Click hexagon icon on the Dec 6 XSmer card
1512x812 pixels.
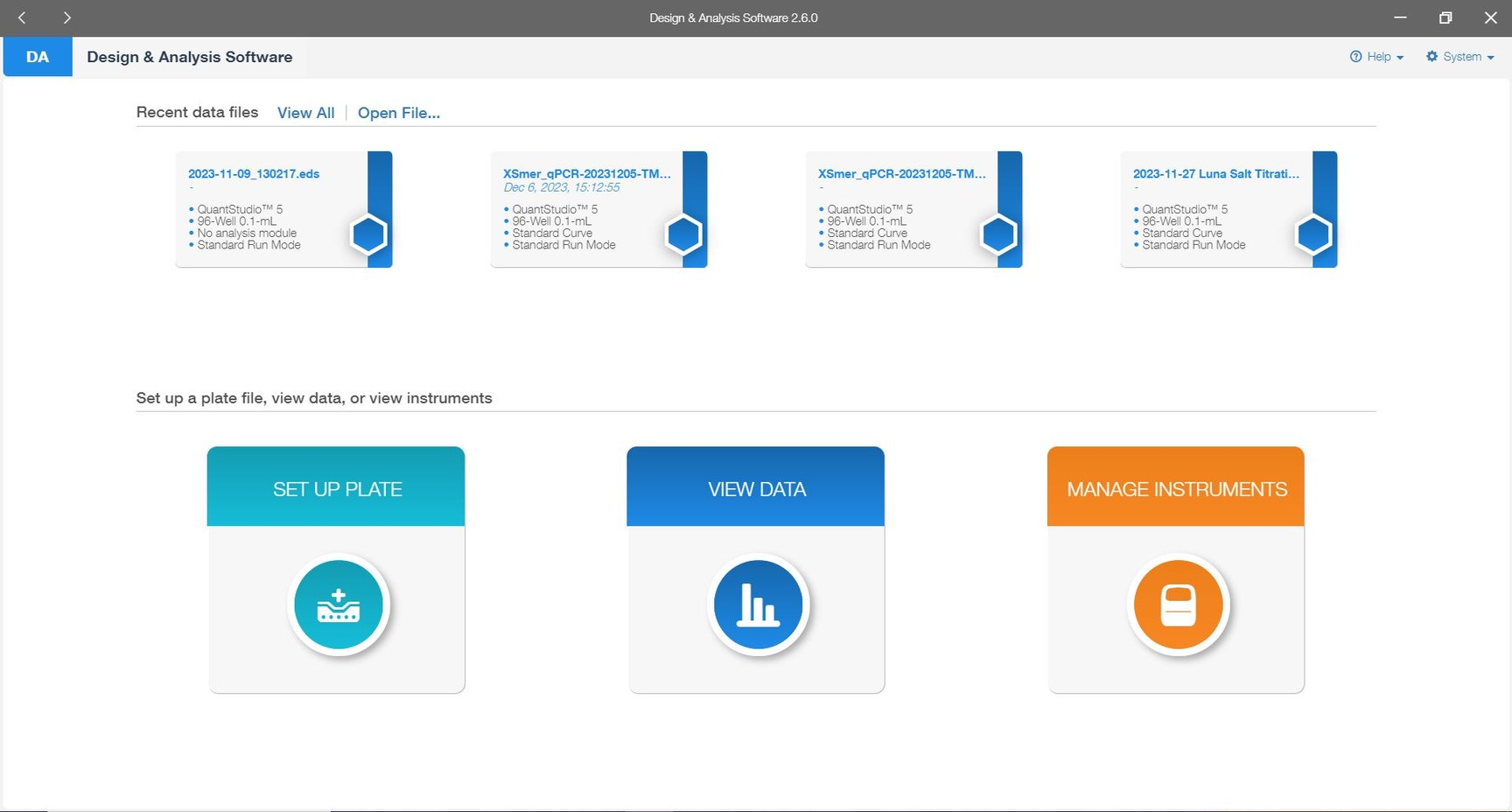(683, 234)
